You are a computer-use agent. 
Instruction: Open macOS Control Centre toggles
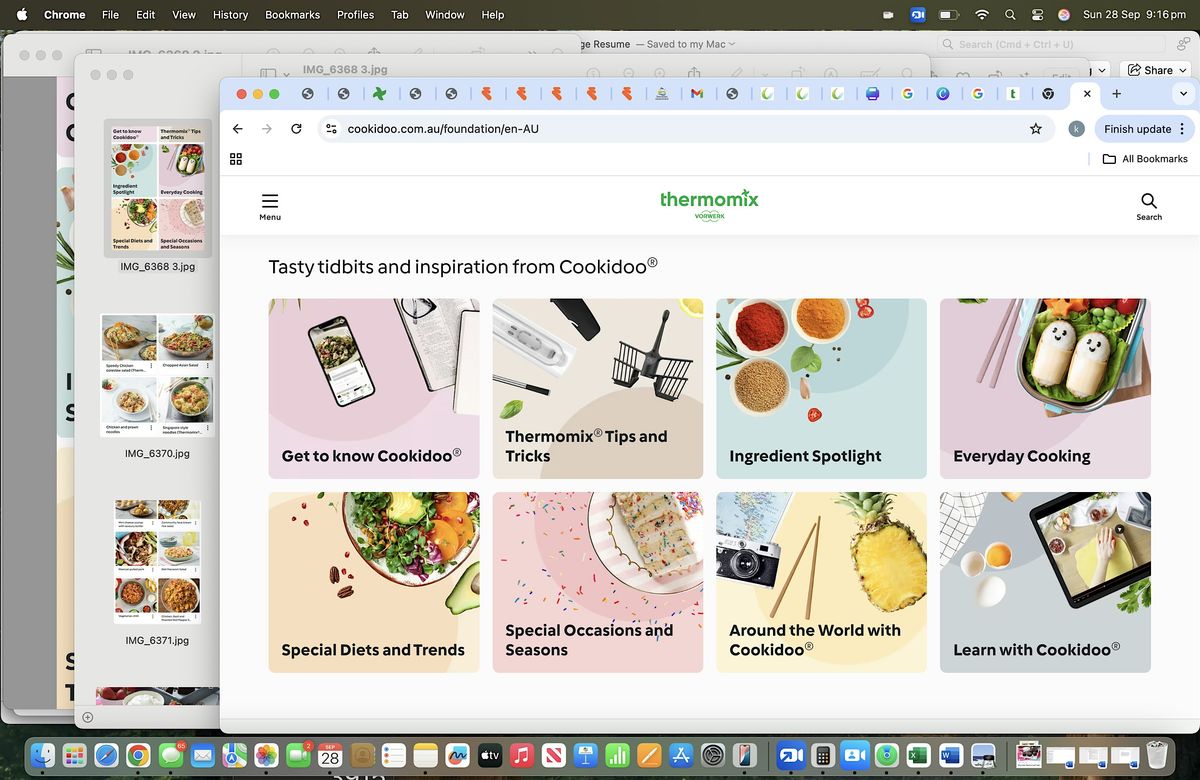pyautogui.click(x=1036, y=15)
